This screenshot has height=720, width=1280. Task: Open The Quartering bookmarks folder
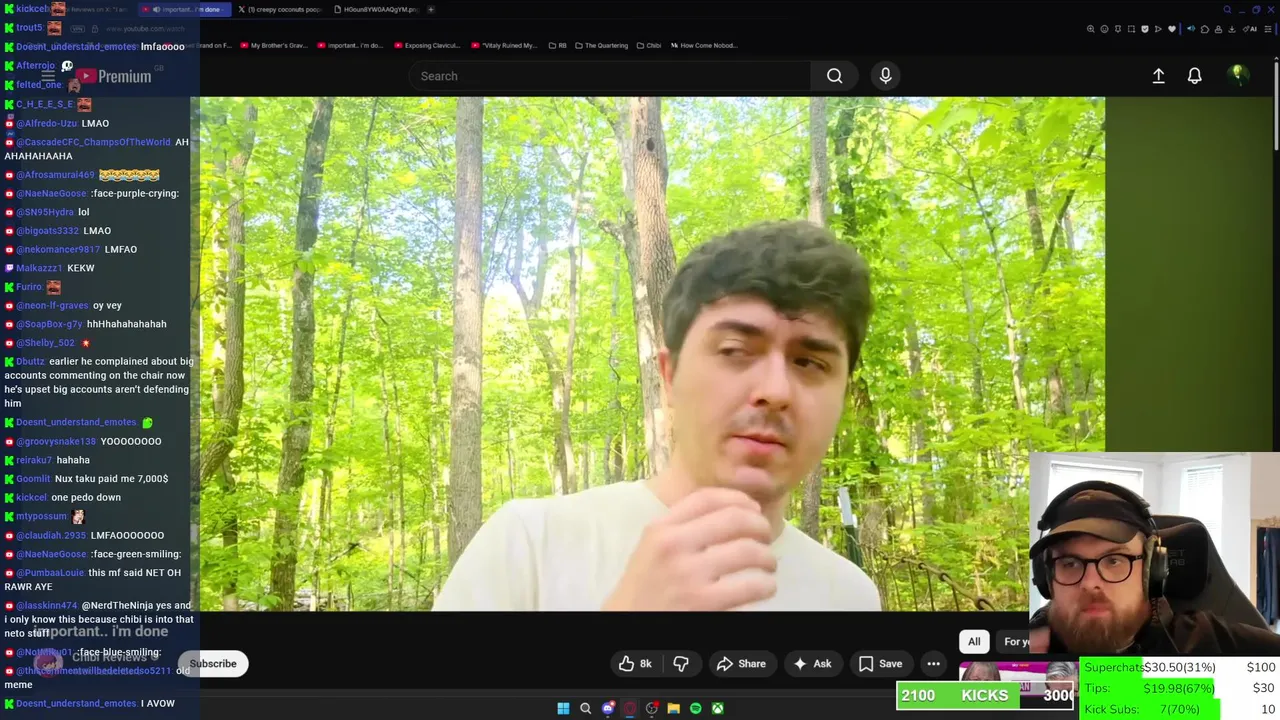click(x=600, y=45)
